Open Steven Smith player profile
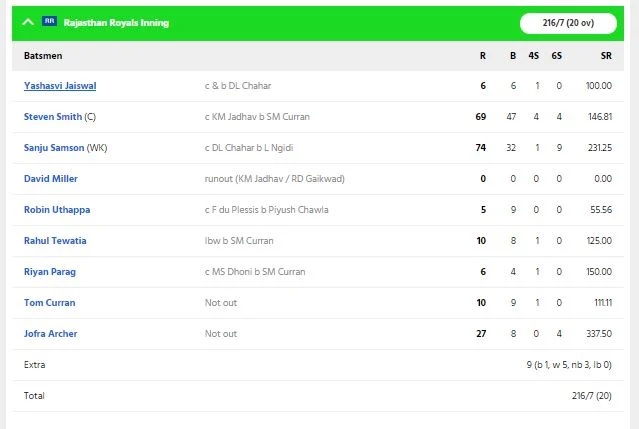Viewport: 639px width, 429px height. [53, 117]
